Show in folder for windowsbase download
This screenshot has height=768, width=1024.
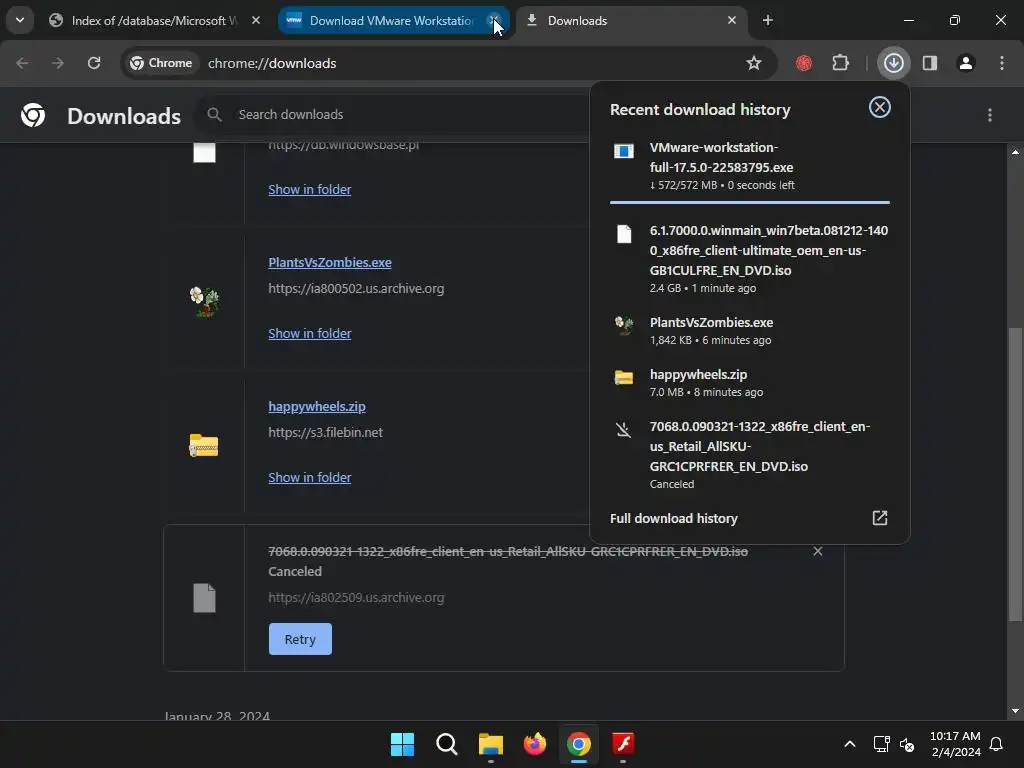[x=310, y=189]
